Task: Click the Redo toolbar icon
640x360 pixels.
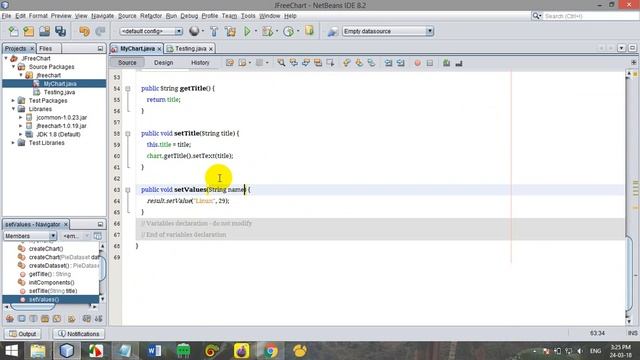Action: tap(100, 31)
